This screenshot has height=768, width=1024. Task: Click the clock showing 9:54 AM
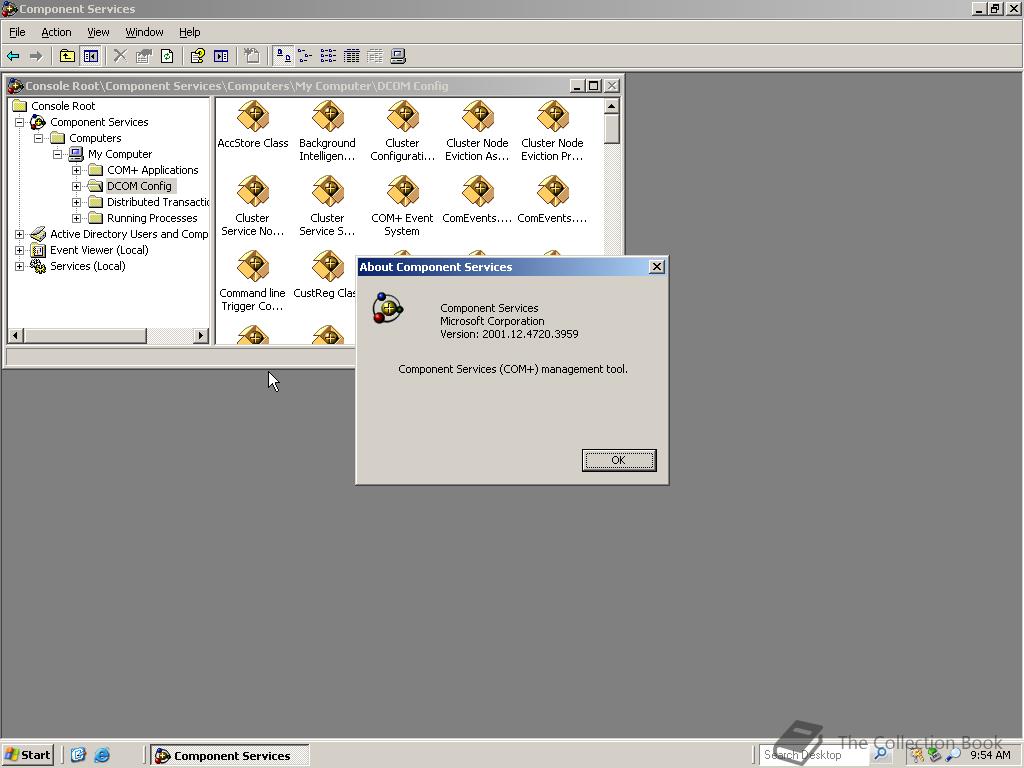pos(990,755)
